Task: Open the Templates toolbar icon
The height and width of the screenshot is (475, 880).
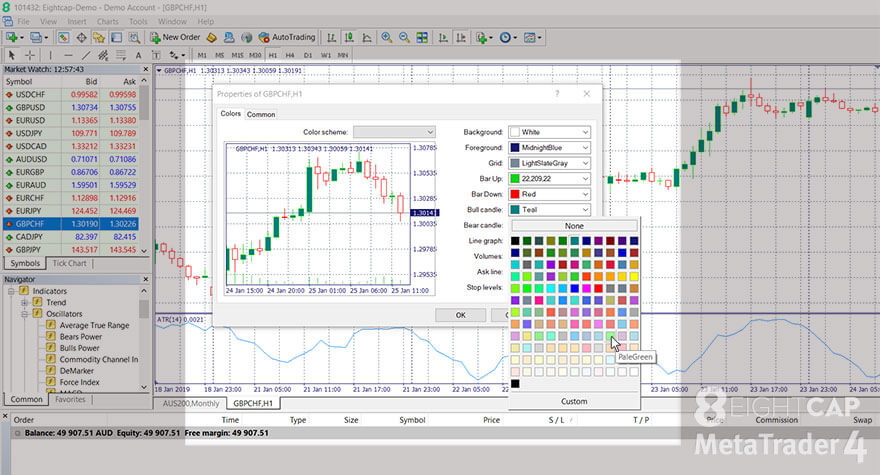Action: coord(532,38)
